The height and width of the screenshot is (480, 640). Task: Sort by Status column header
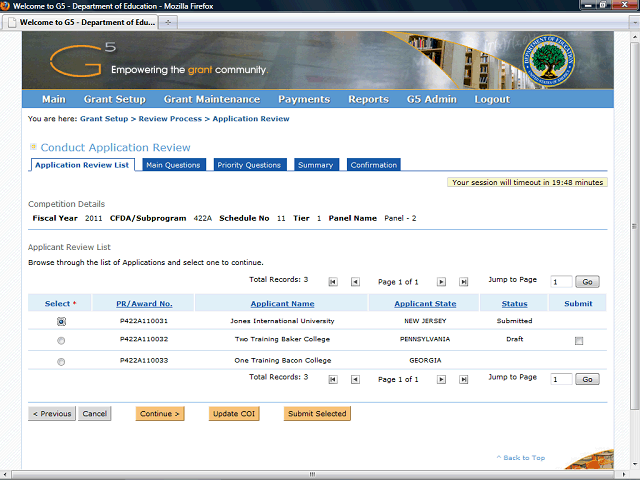(x=514, y=304)
